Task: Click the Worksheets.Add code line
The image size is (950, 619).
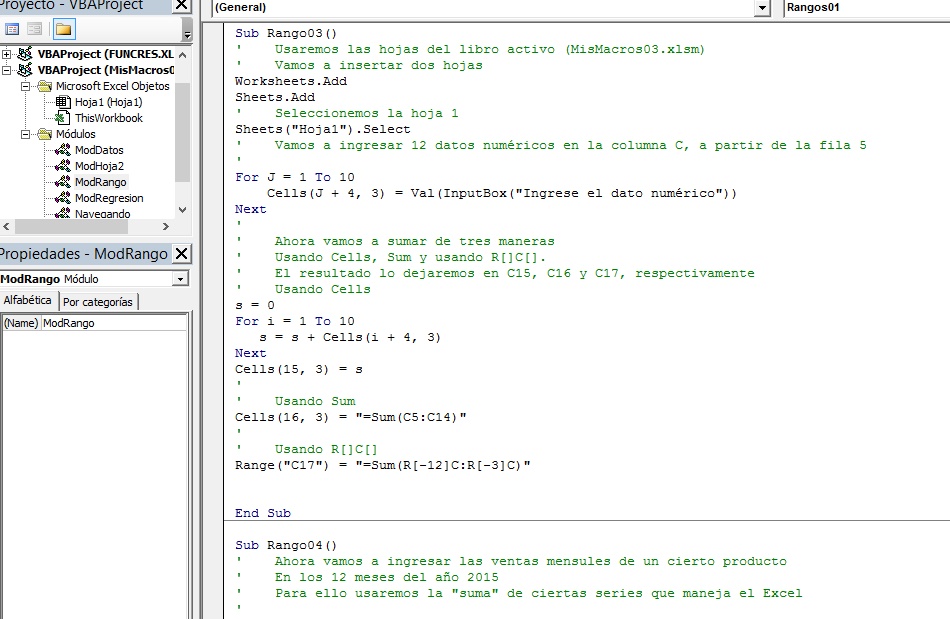Action: 291,81
